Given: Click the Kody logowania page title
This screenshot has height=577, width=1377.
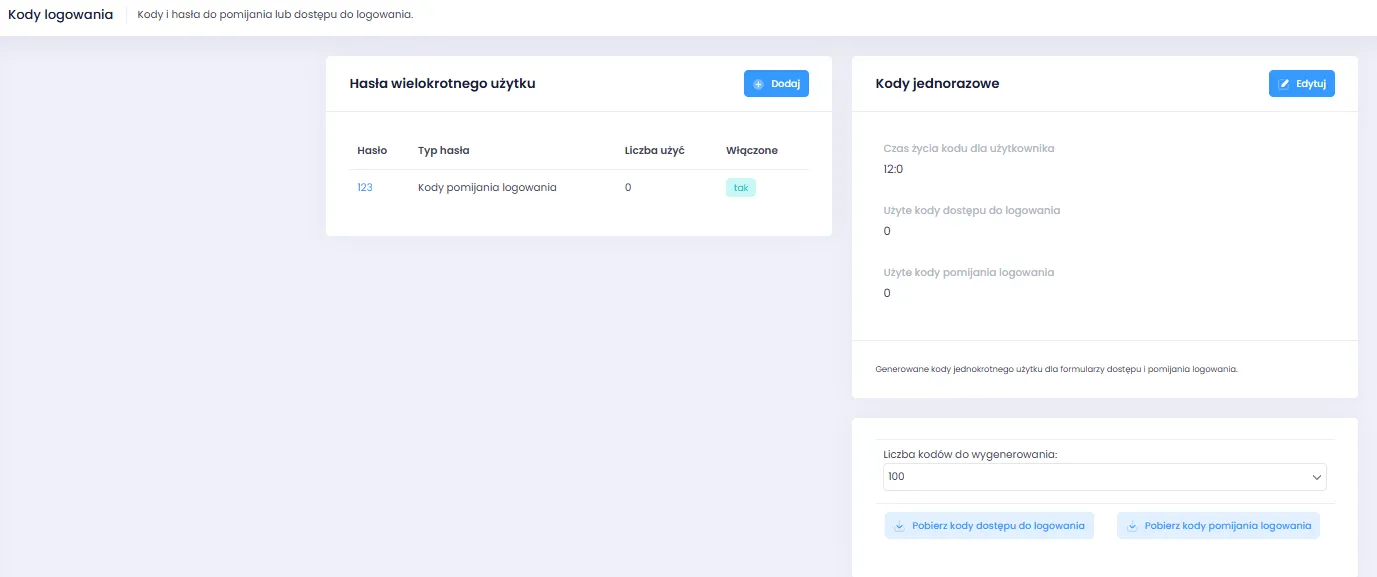Looking at the screenshot, I should (60, 15).
